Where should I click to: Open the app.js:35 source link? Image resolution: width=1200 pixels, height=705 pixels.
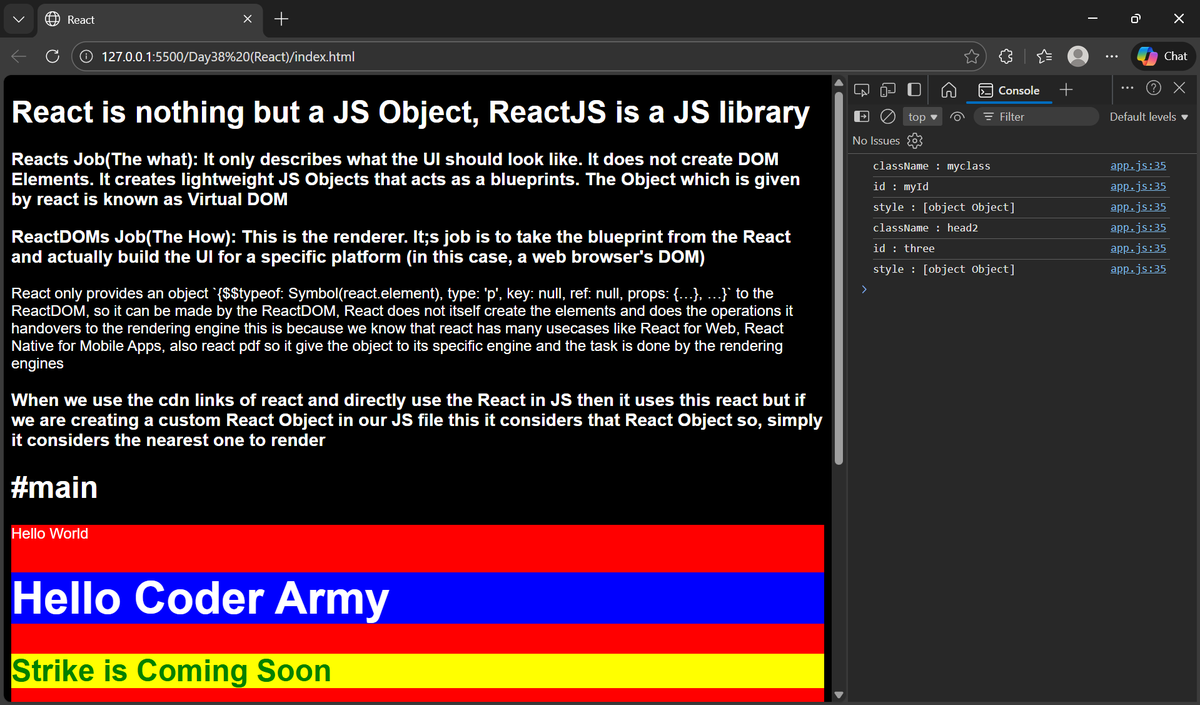pyautogui.click(x=1138, y=165)
